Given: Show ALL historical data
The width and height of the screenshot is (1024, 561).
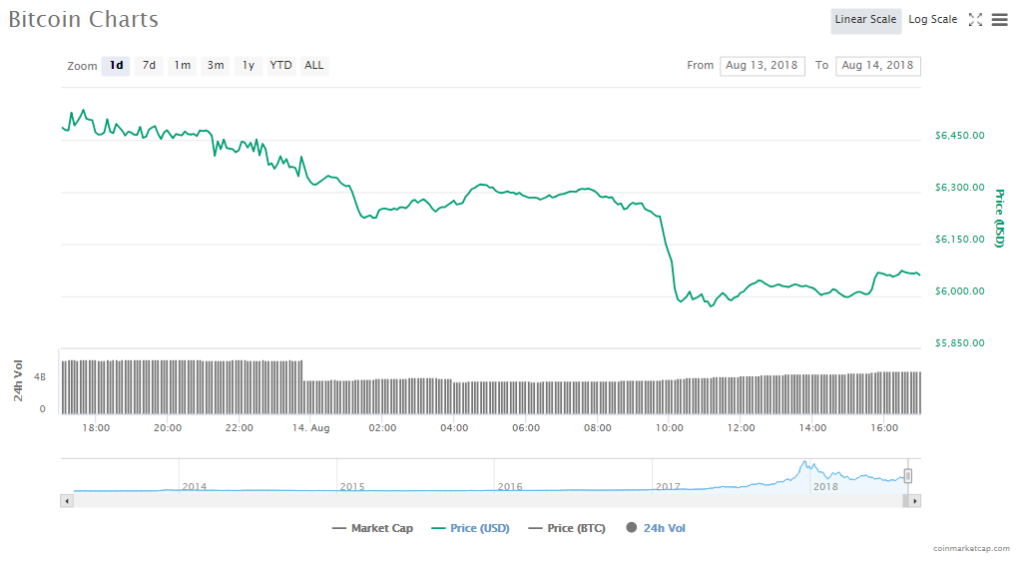Looking at the screenshot, I should 314,66.
